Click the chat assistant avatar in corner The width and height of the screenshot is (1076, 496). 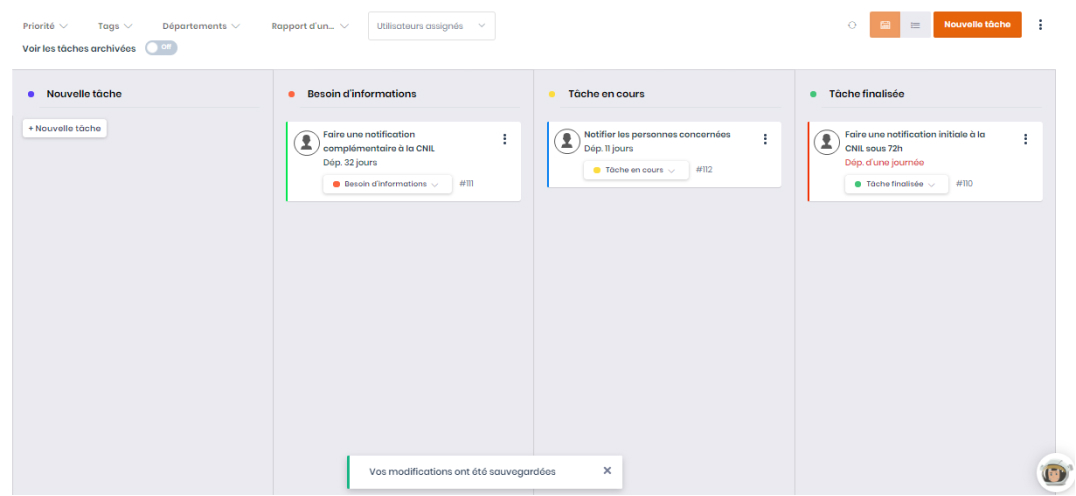tap(1053, 471)
